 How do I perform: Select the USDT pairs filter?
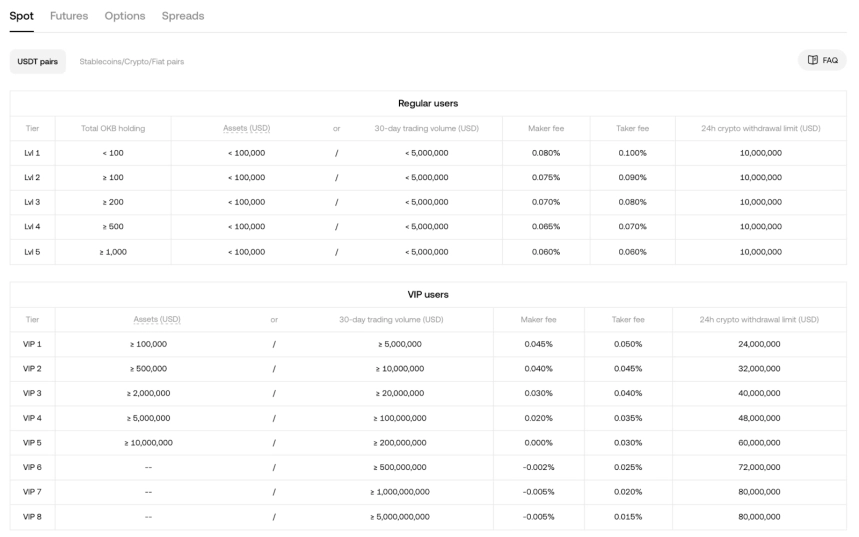(x=38, y=62)
